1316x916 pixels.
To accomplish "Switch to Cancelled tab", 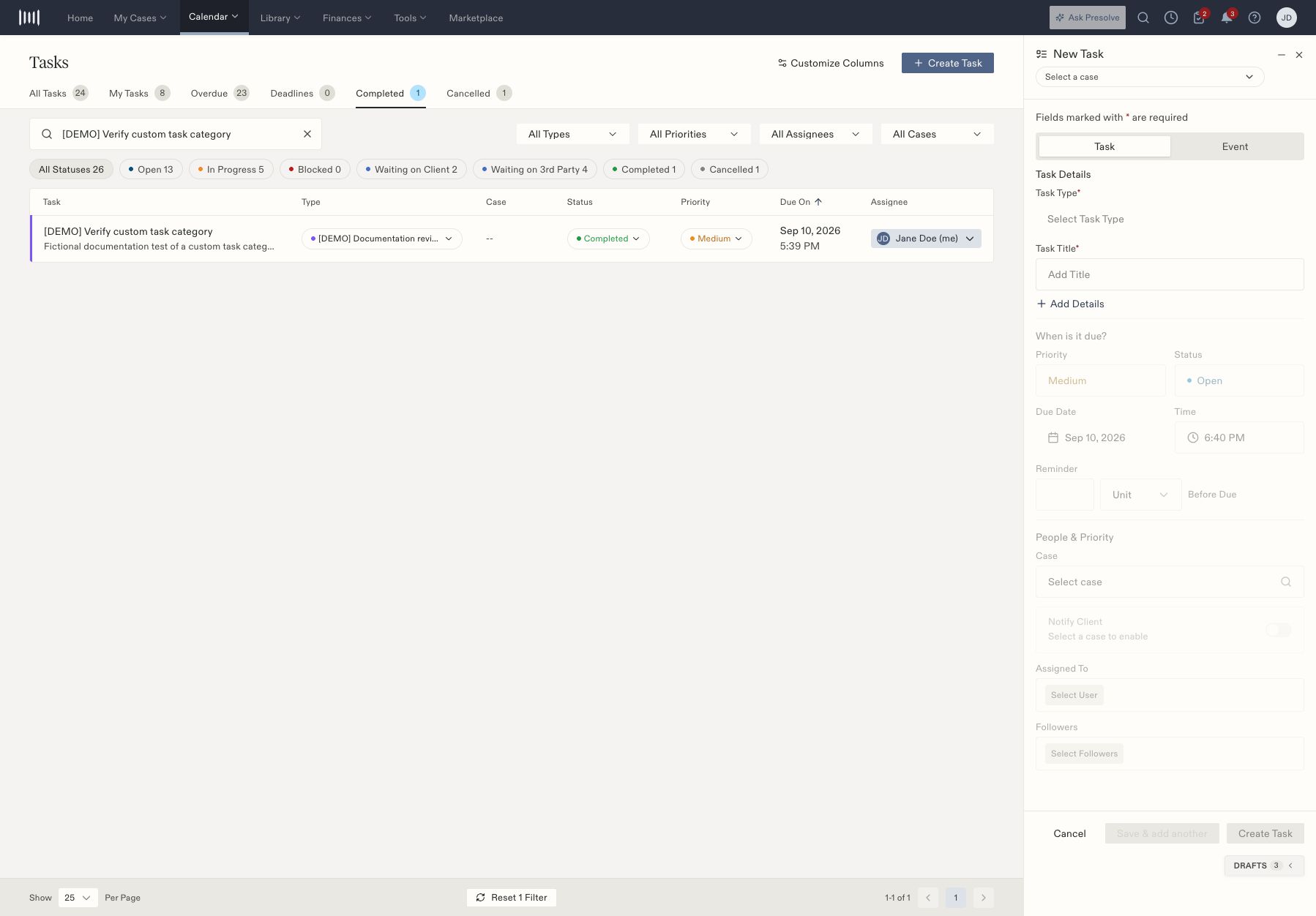I will pos(479,93).
